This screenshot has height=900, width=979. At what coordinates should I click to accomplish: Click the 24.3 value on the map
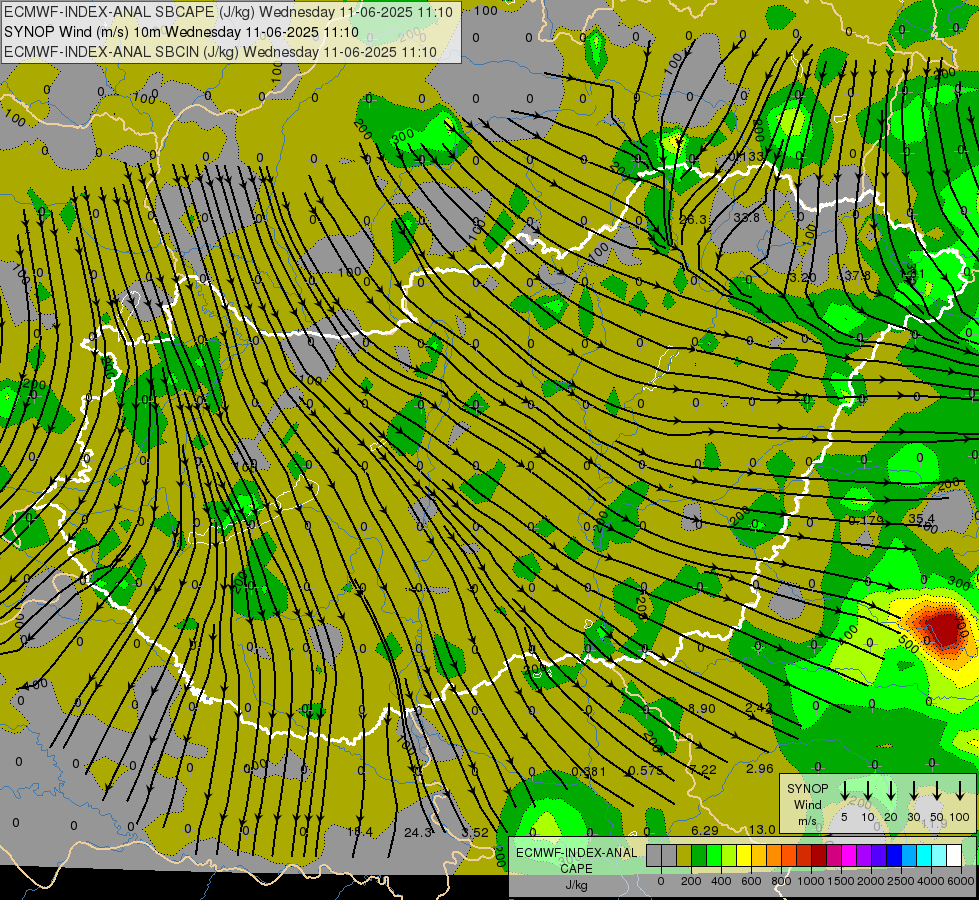pyautogui.click(x=418, y=832)
